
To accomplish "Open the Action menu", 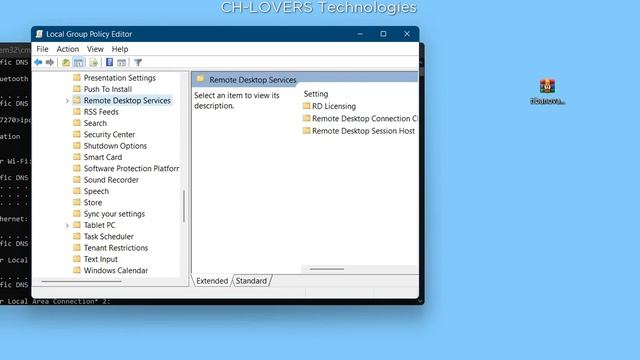I will pos(68,49).
